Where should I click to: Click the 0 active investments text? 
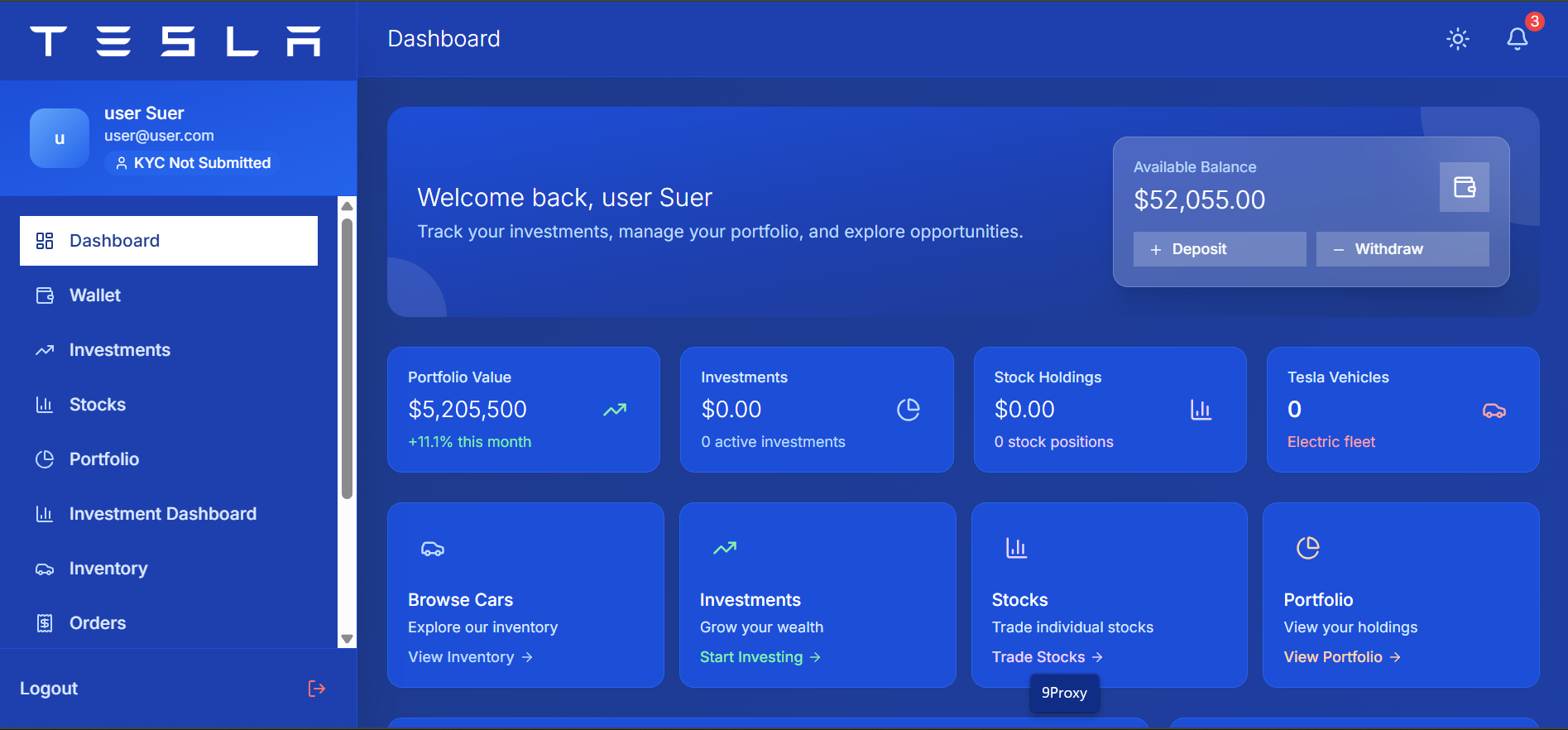[774, 442]
